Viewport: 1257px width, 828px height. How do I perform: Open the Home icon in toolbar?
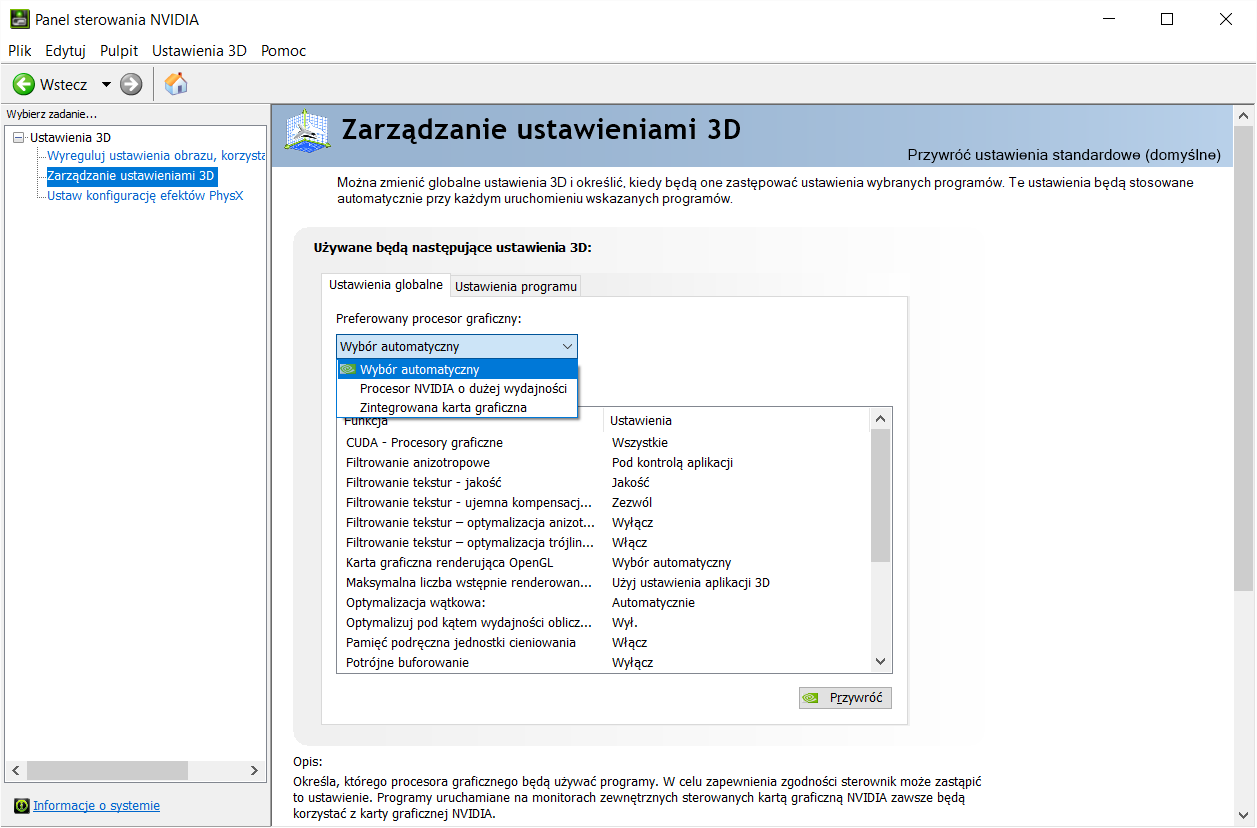click(x=176, y=84)
